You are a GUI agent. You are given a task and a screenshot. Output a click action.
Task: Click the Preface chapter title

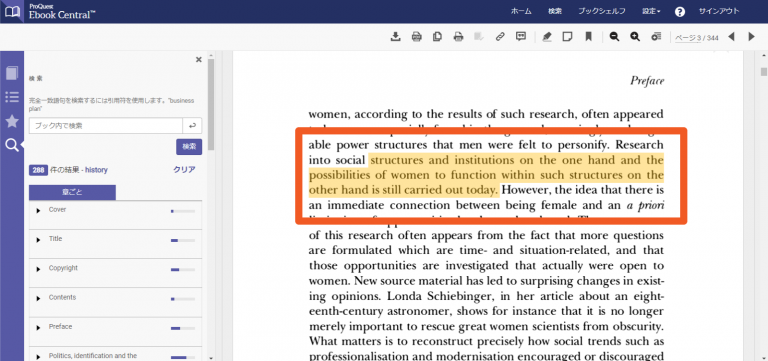click(x=60, y=326)
